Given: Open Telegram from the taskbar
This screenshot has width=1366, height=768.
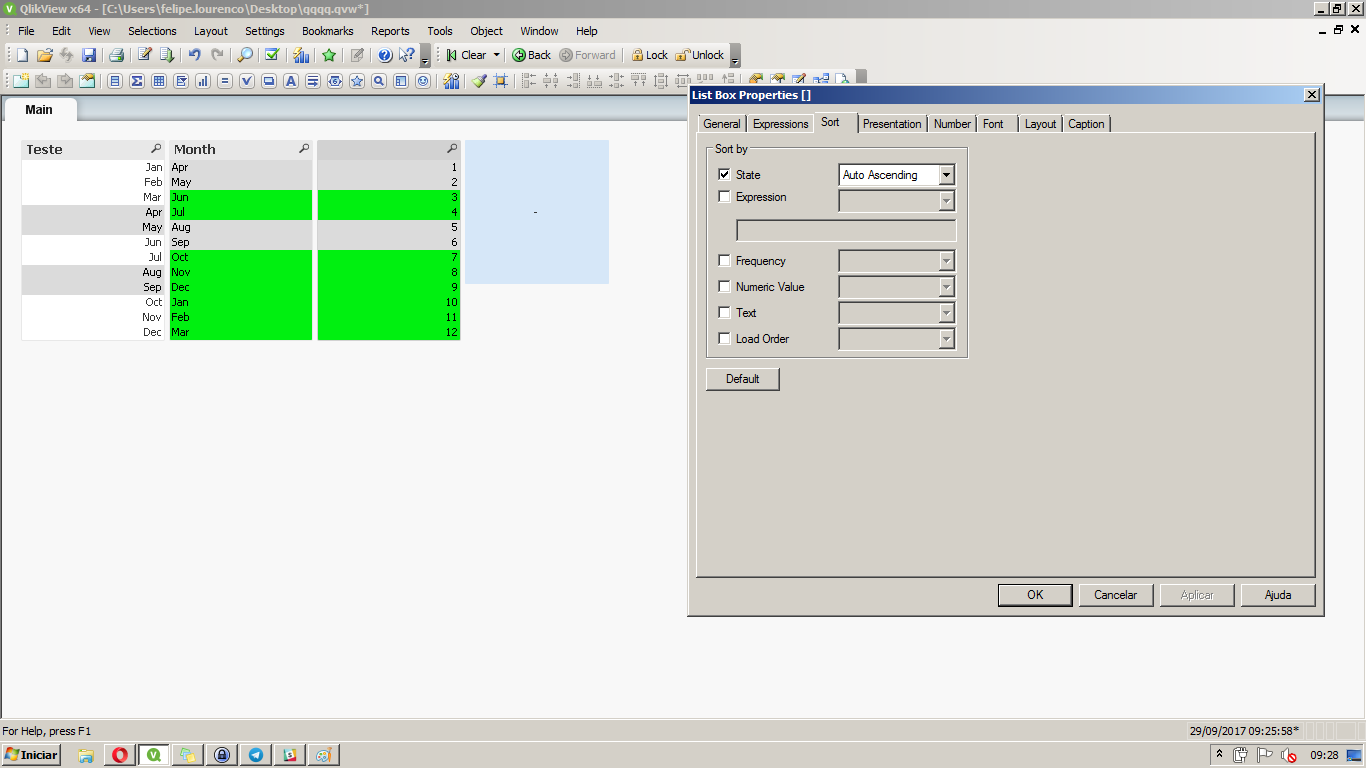Looking at the screenshot, I should coord(256,755).
